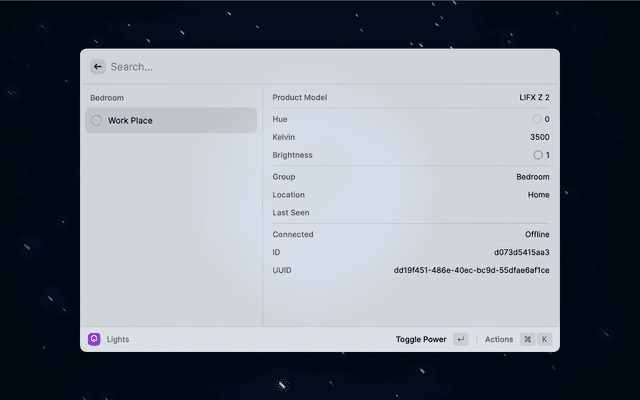Click the back arrow button
Viewport: 640px width, 400px height.
click(98, 67)
